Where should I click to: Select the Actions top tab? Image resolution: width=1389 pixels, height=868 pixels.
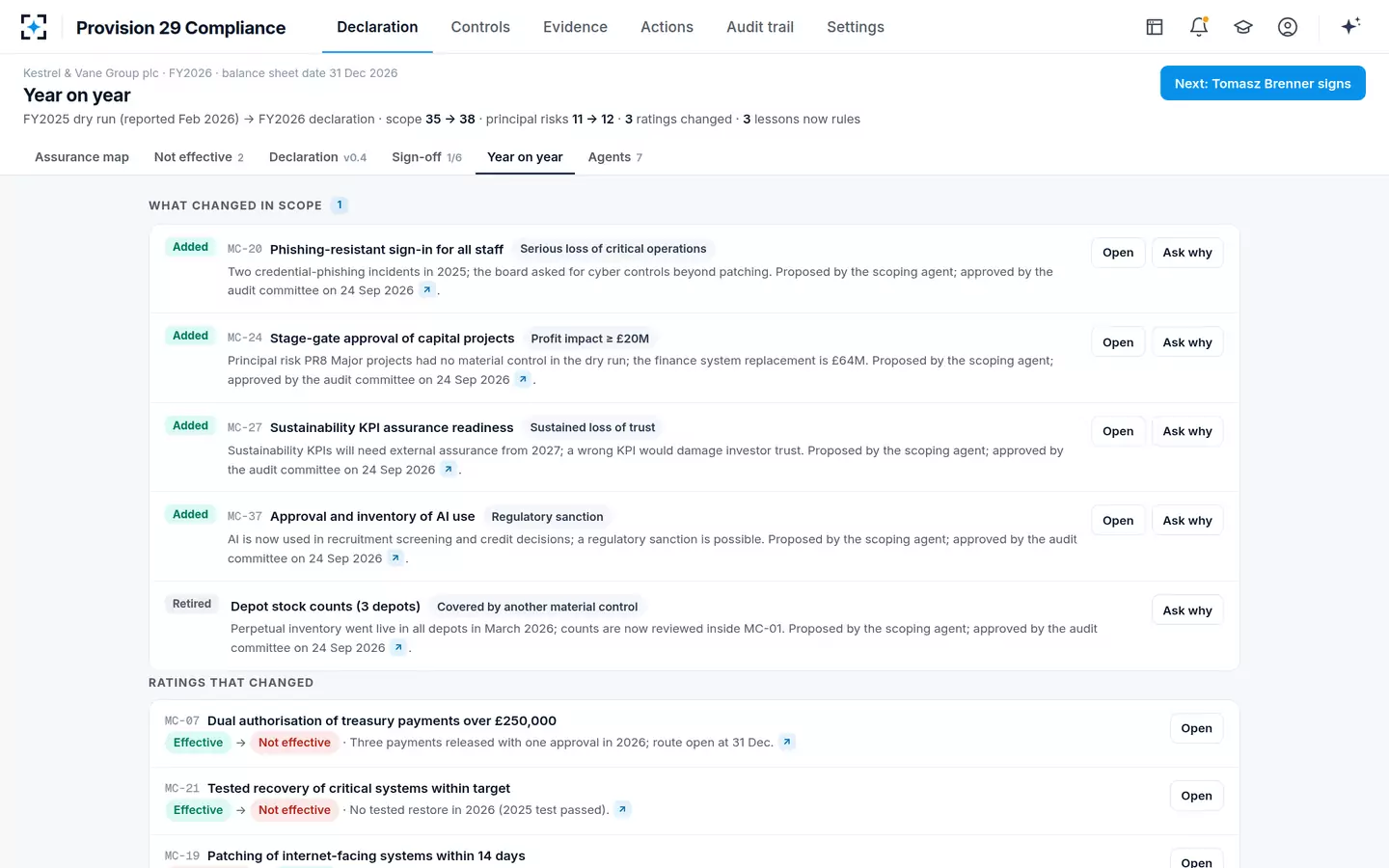[x=667, y=27]
